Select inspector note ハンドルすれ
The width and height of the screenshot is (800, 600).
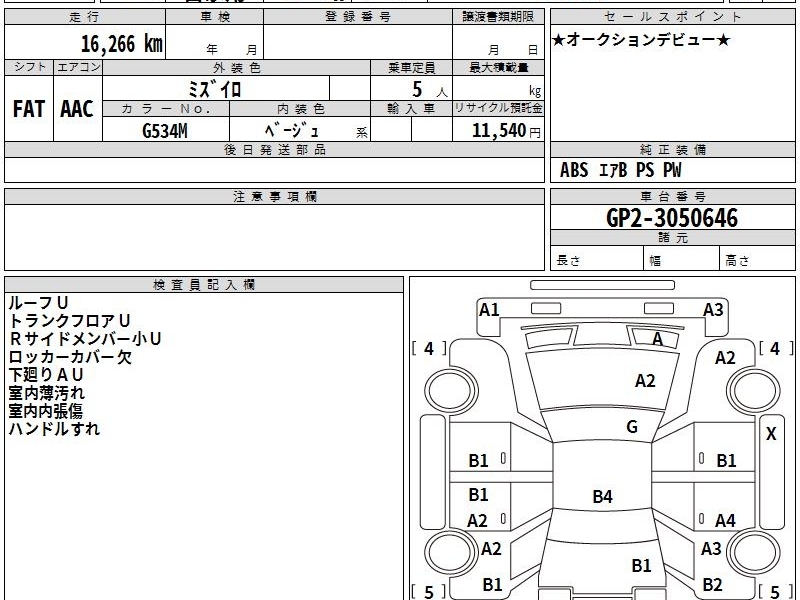click(54, 429)
